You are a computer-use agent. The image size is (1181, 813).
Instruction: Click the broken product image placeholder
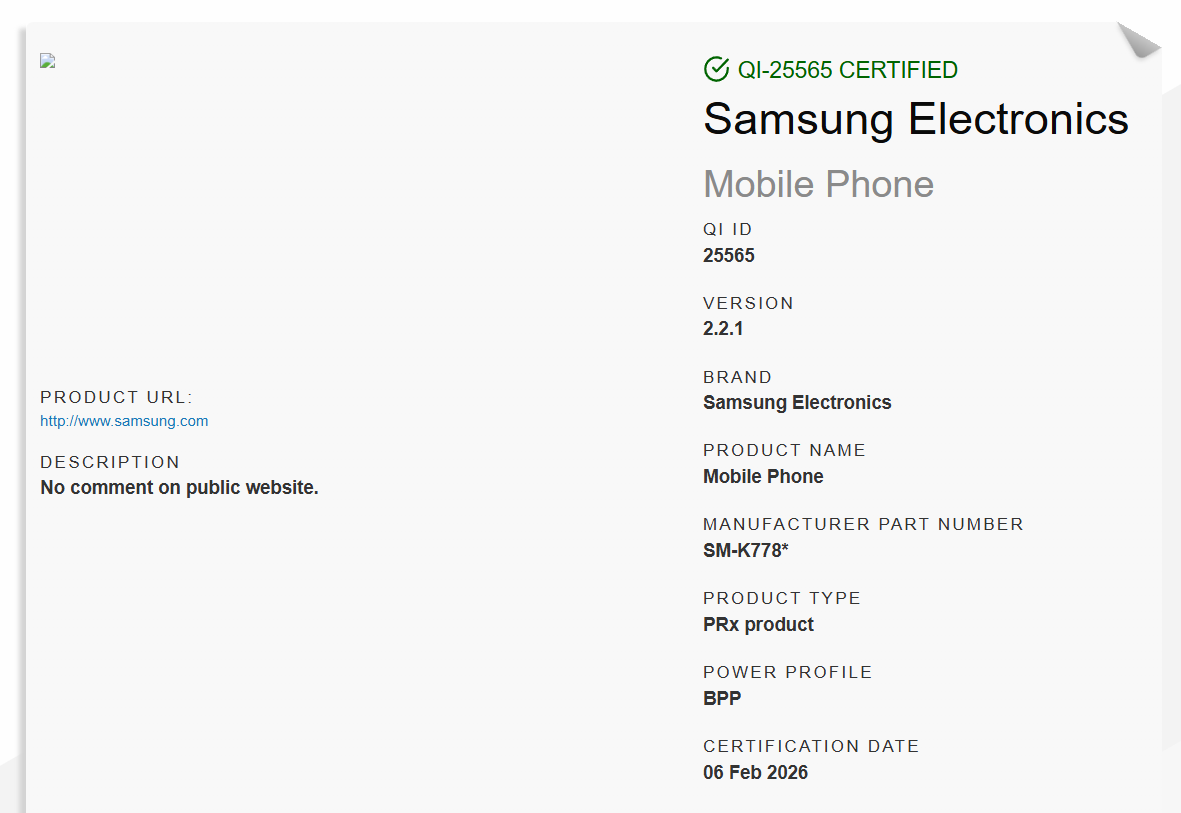click(47, 61)
